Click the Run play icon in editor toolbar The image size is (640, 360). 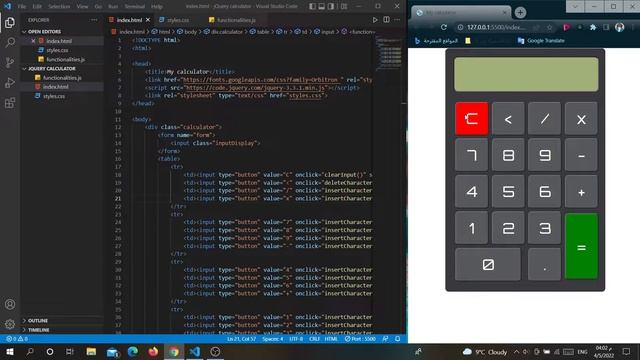click(375, 20)
